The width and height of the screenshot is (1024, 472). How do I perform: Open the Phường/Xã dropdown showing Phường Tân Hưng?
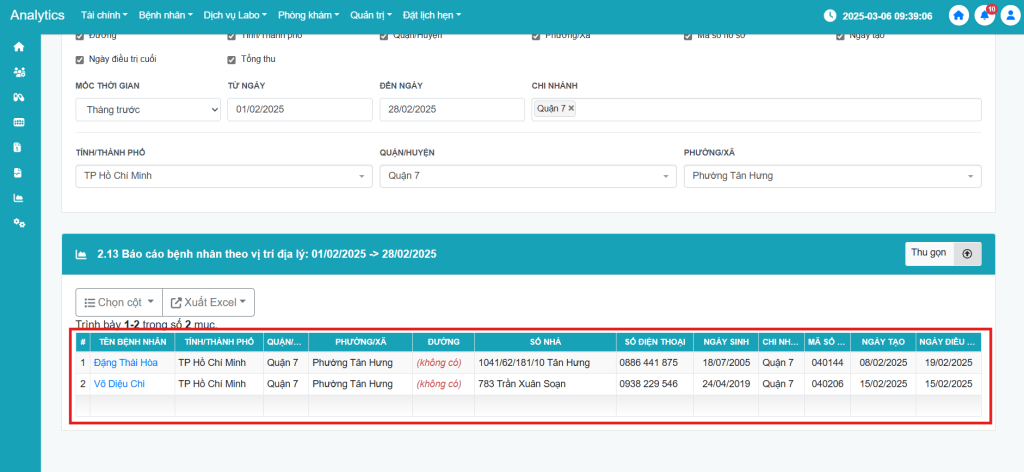pos(830,176)
